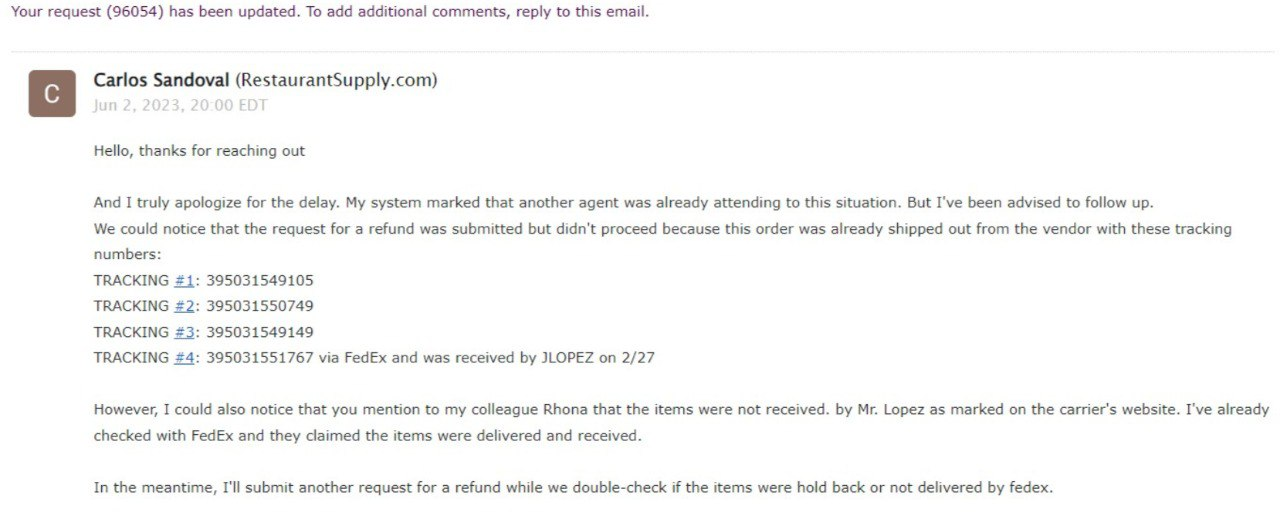
Task: Click the "Hello, thanks for reaching out" greeting
Action: (x=200, y=151)
